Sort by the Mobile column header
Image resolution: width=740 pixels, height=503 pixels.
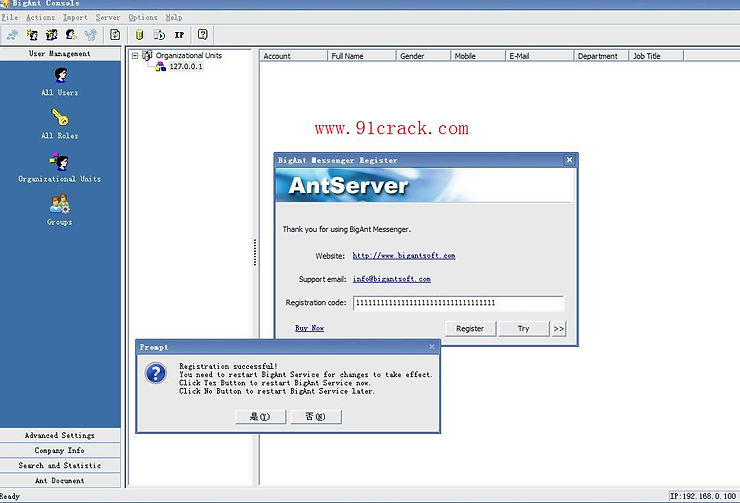pyautogui.click(x=478, y=56)
